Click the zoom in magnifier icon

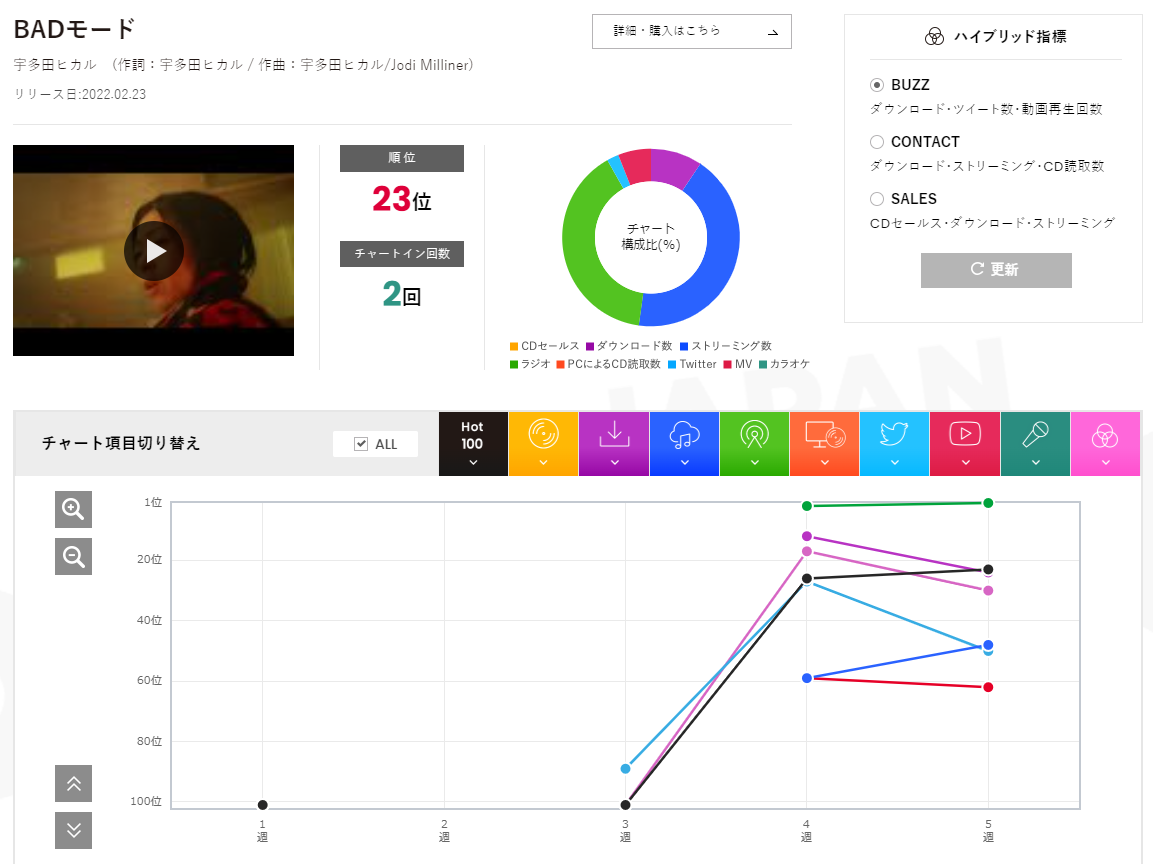click(x=74, y=509)
